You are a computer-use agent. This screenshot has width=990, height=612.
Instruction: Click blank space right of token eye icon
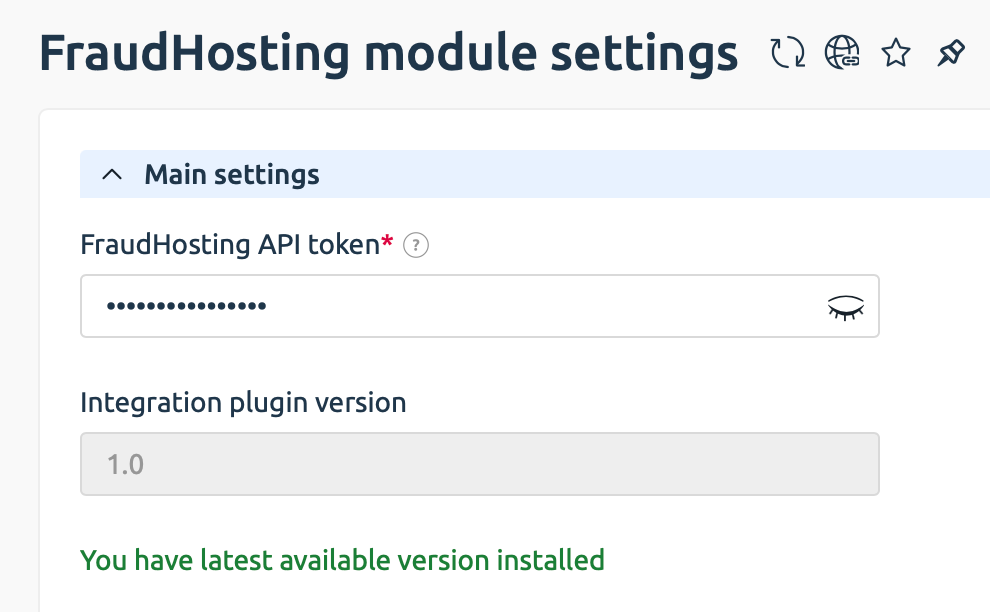(x=934, y=306)
